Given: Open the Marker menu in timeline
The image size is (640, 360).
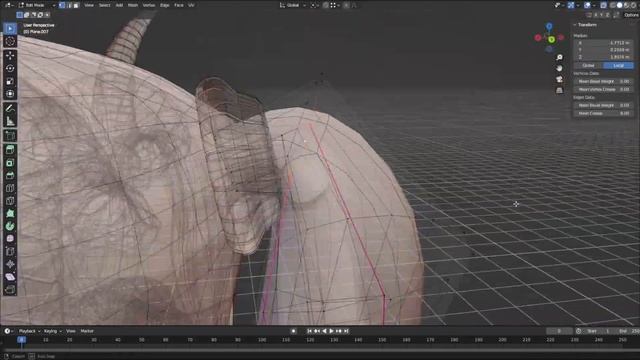Looking at the screenshot, I should [x=87, y=331].
